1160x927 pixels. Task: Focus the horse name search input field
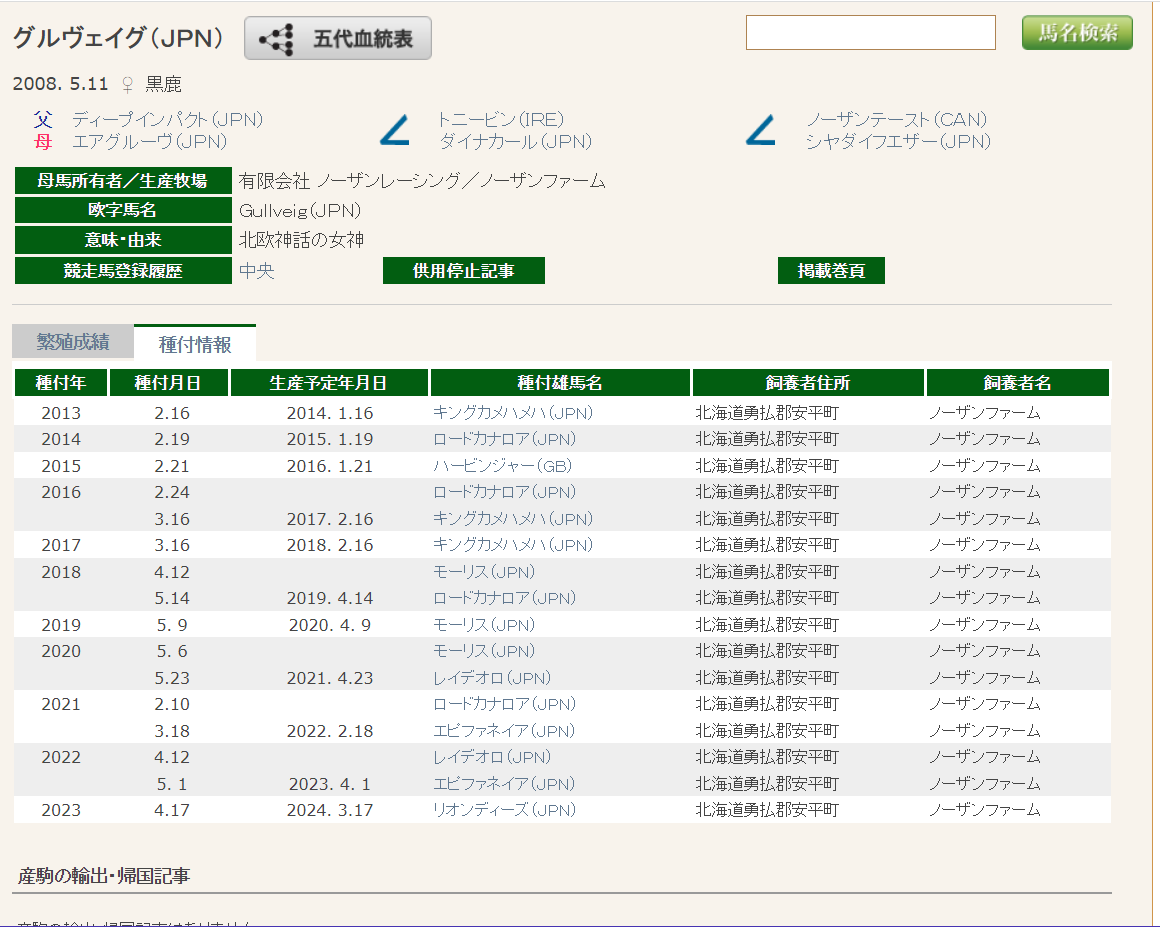click(870, 33)
